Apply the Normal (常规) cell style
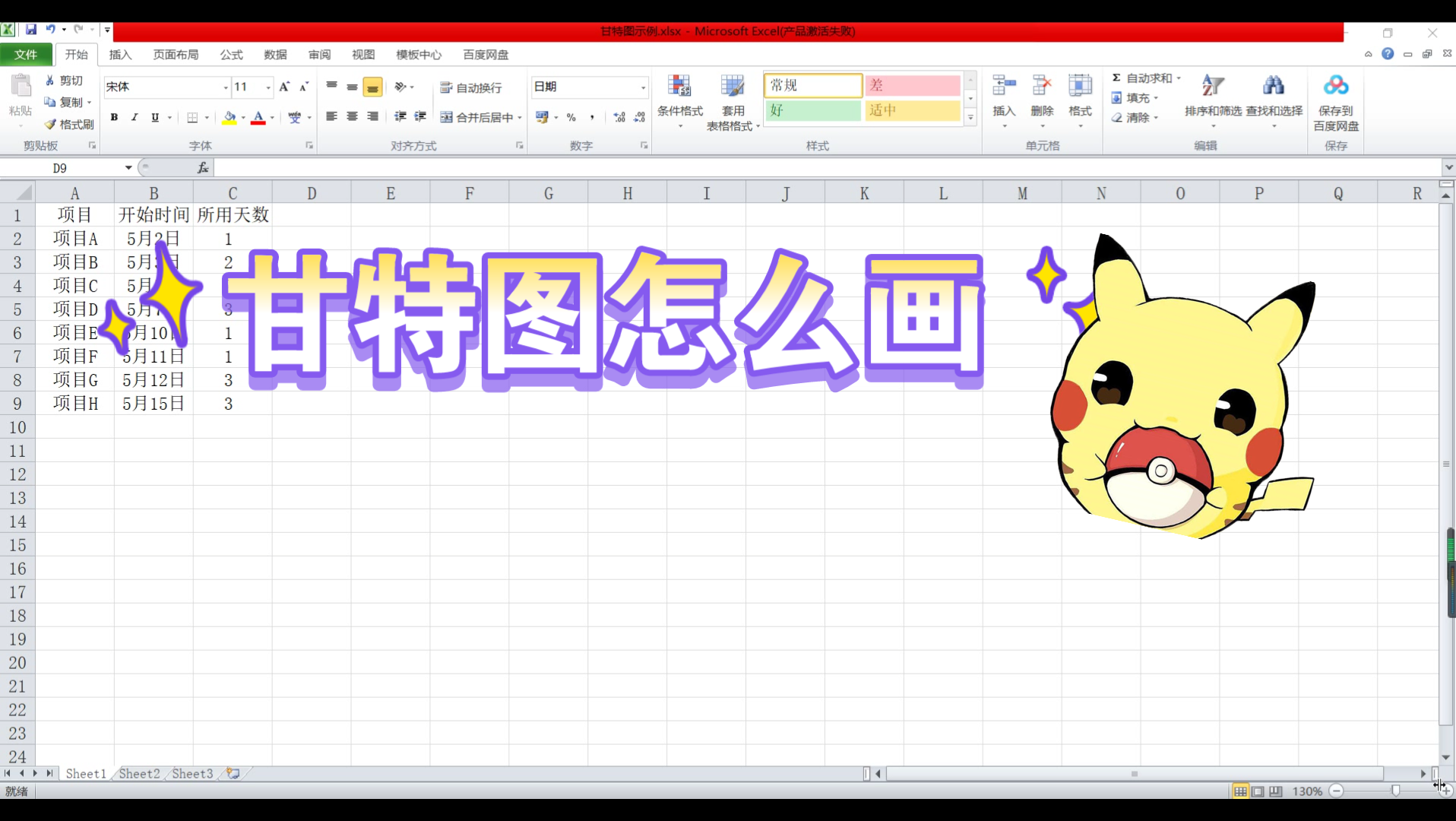This screenshot has width=1456, height=821. click(x=813, y=85)
